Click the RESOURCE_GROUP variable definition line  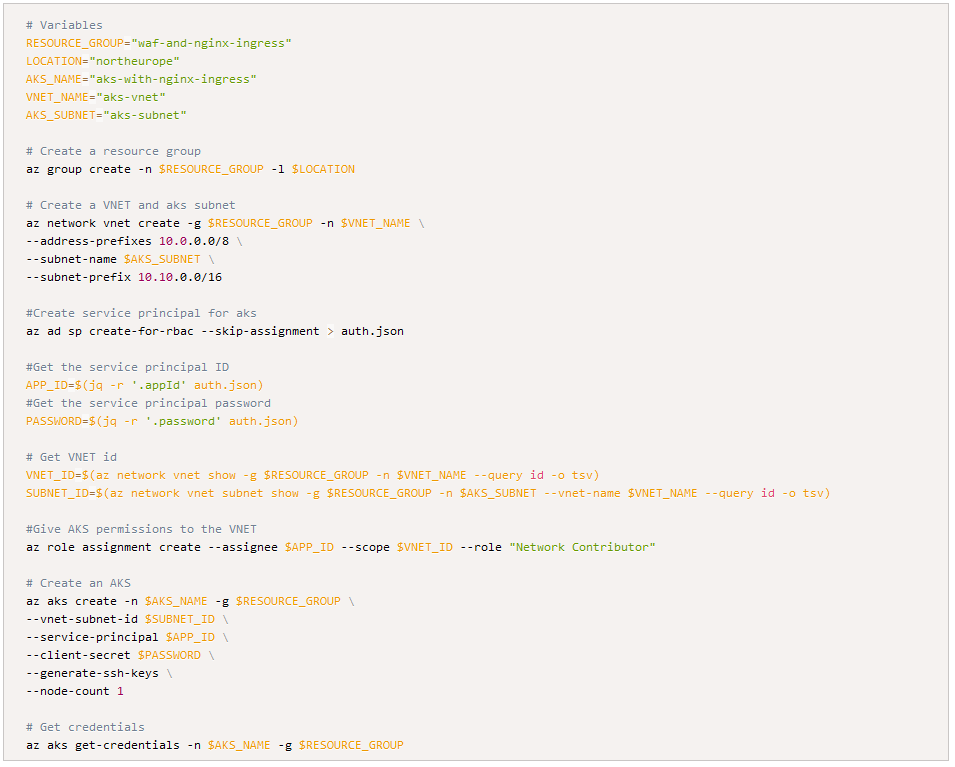pyautogui.click(x=159, y=43)
